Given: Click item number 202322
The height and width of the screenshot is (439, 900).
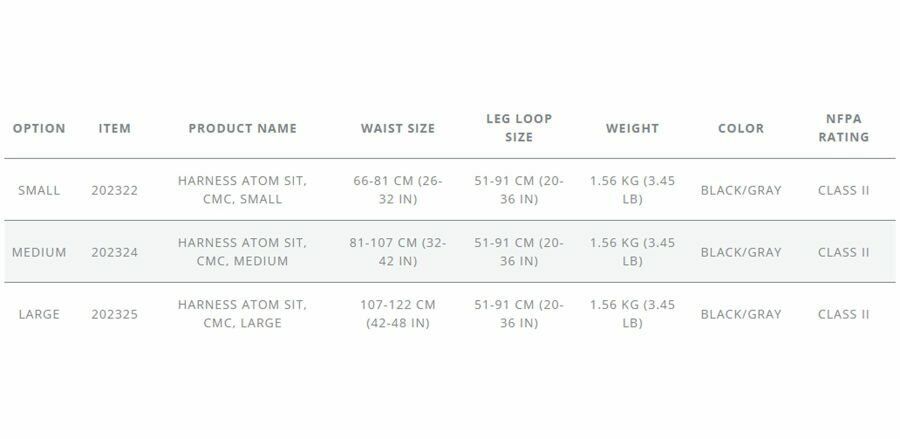Looking at the screenshot, I should 115,190.
